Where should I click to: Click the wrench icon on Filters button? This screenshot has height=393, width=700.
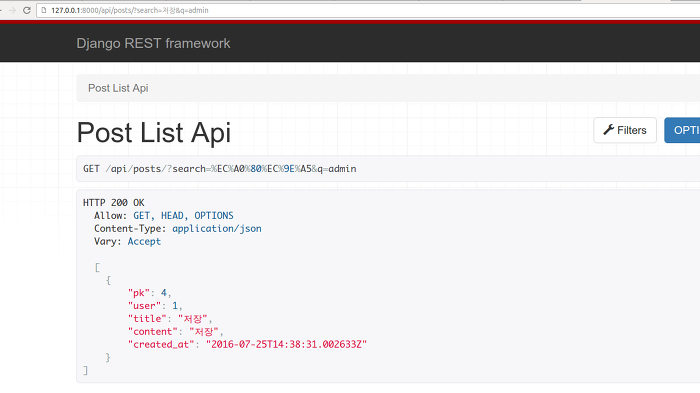click(x=608, y=130)
